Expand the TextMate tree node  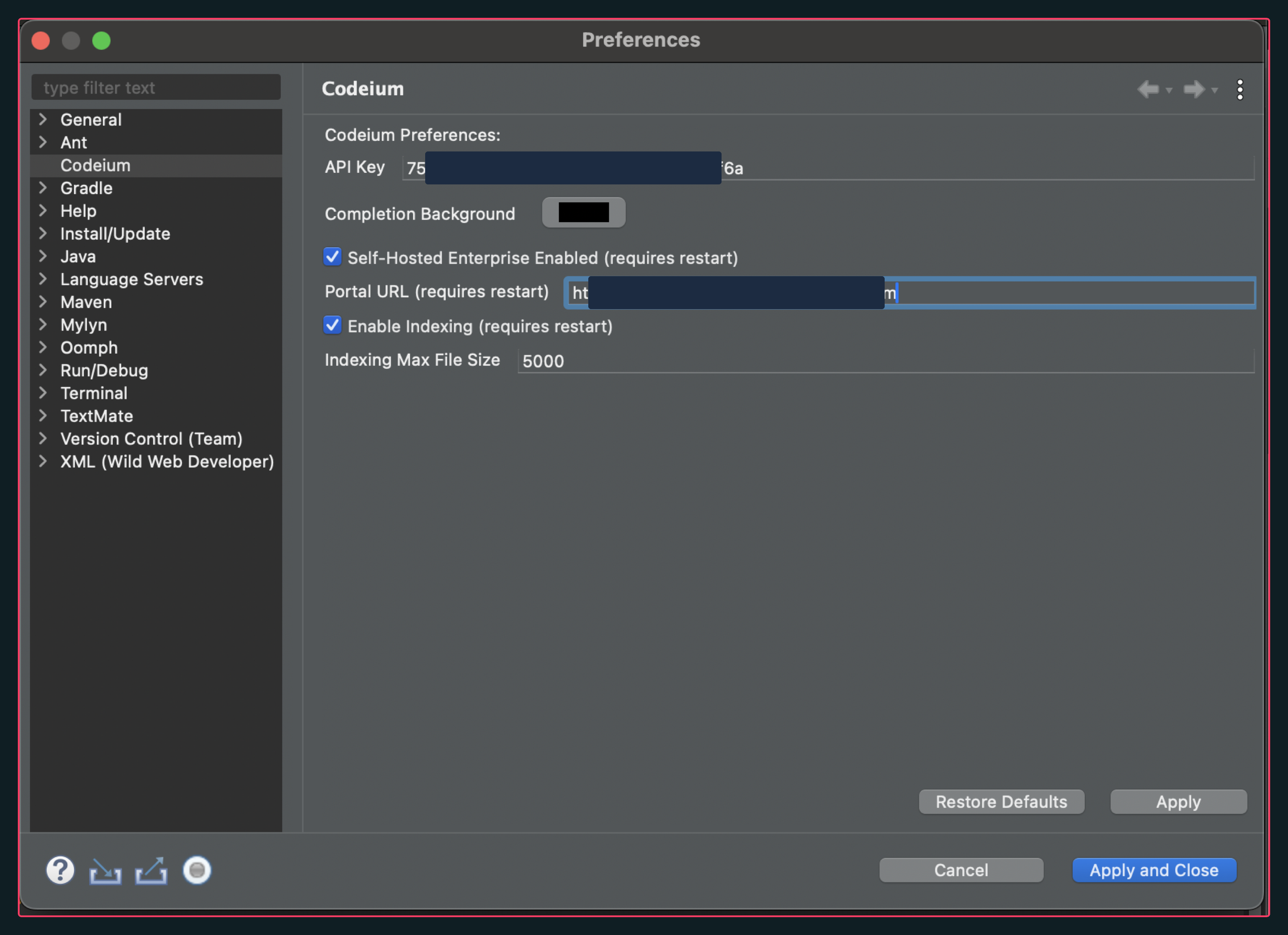coord(43,416)
